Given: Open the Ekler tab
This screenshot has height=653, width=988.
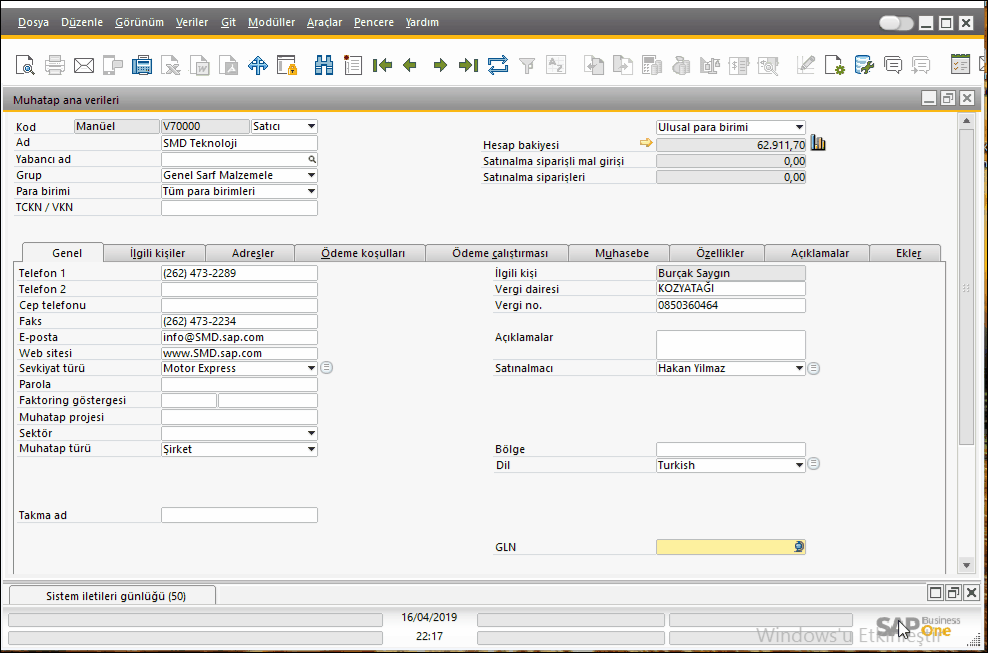Looking at the screenshot, I should pyautogui.click(x=905, y=253).
